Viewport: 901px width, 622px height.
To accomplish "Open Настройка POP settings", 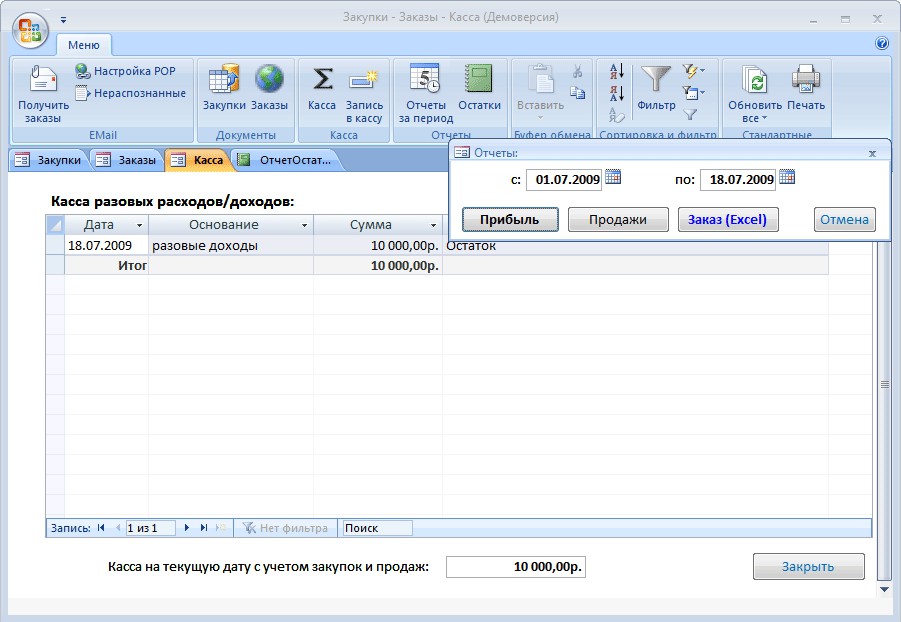I will (x=125, y=71).
